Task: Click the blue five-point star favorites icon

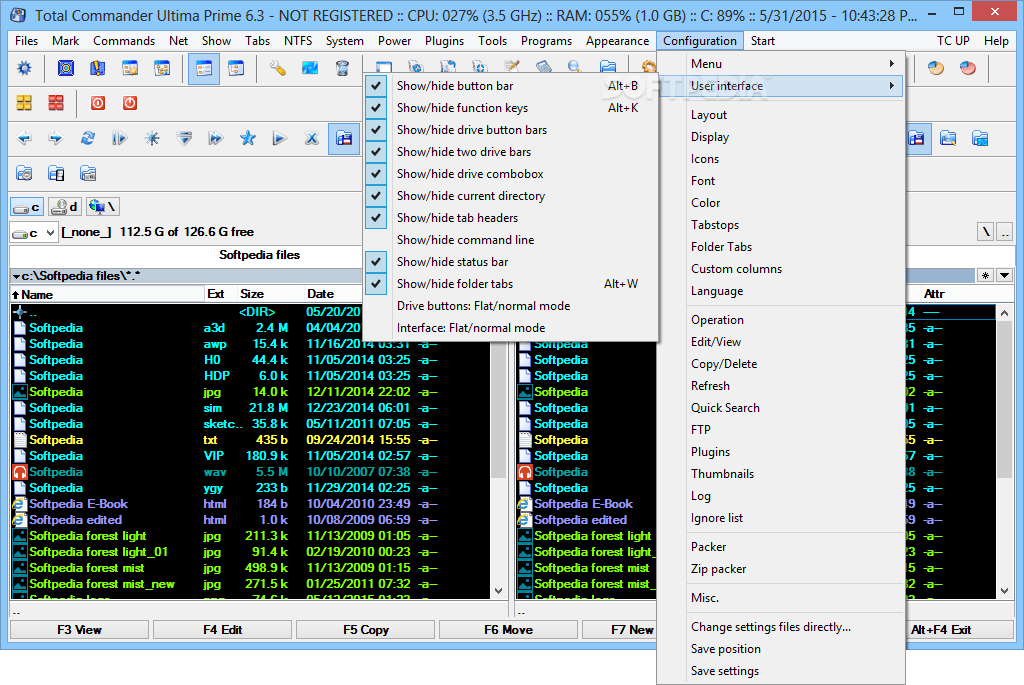Action: [248, 138]
